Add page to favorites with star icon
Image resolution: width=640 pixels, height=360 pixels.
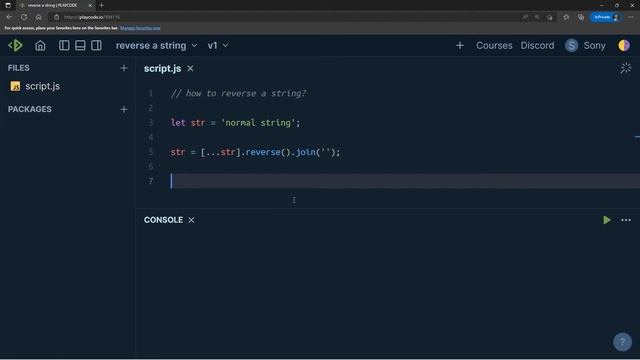pyautogui.click(x=566, y=17)
